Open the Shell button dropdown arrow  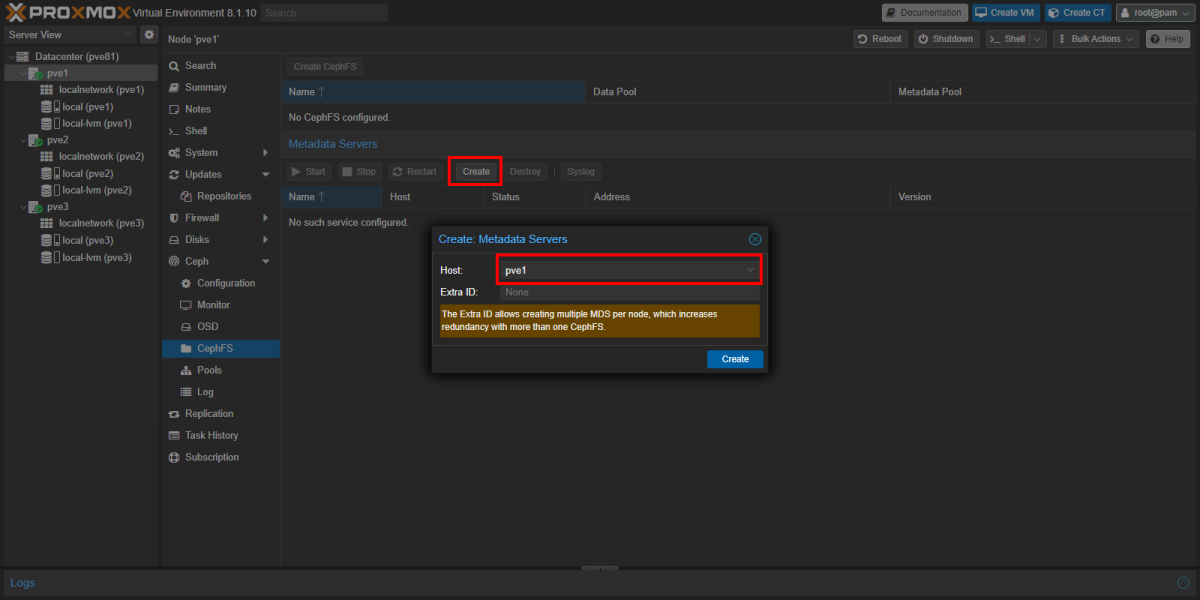pyautogui.click(x=1038, y=39)
